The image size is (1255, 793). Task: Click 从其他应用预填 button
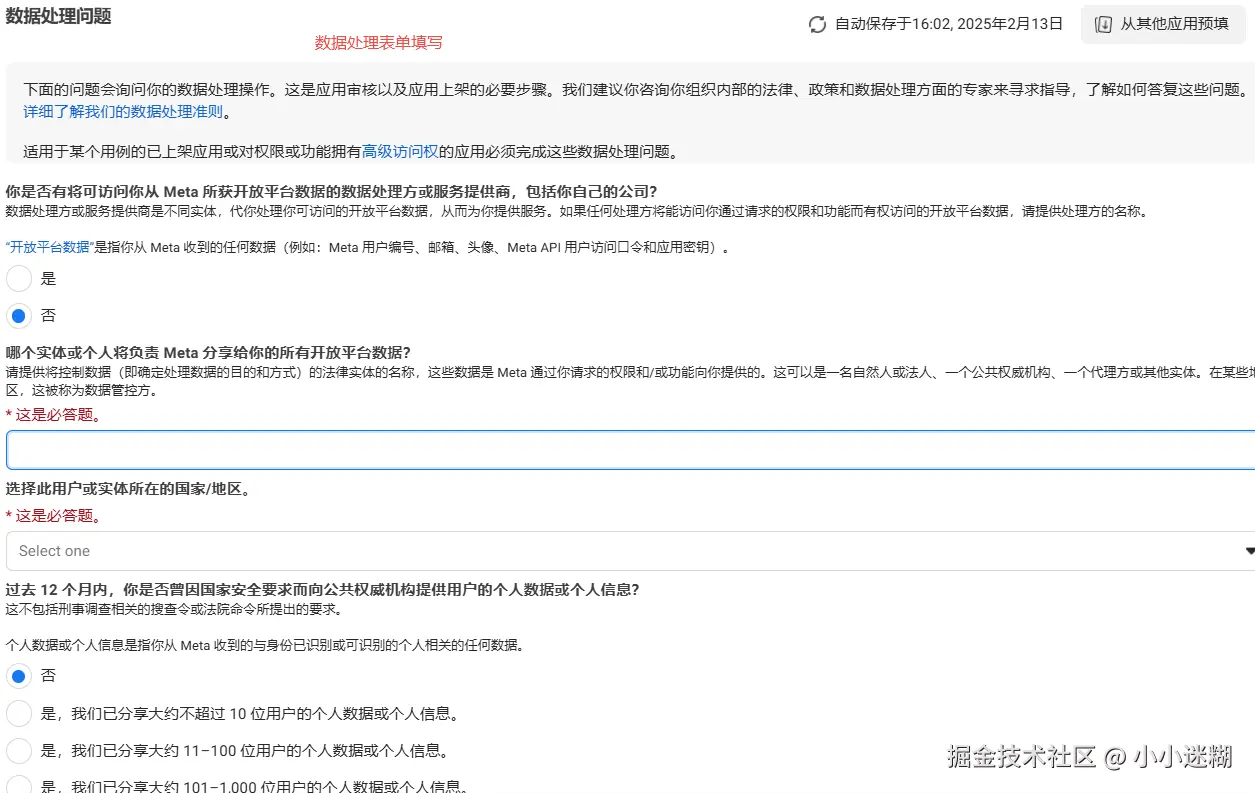pyautogui.click(x=1163, y=24)
